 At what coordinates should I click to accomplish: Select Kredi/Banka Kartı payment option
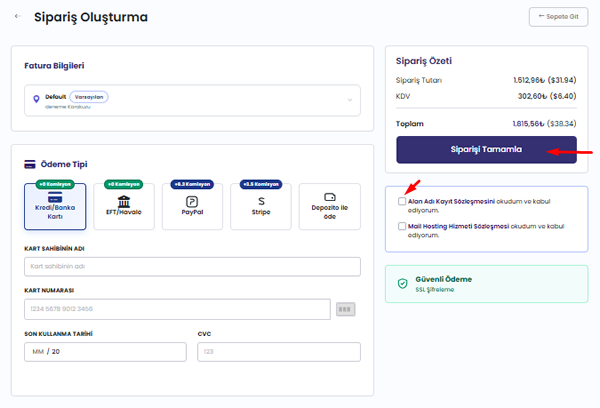tap(55, 206)
